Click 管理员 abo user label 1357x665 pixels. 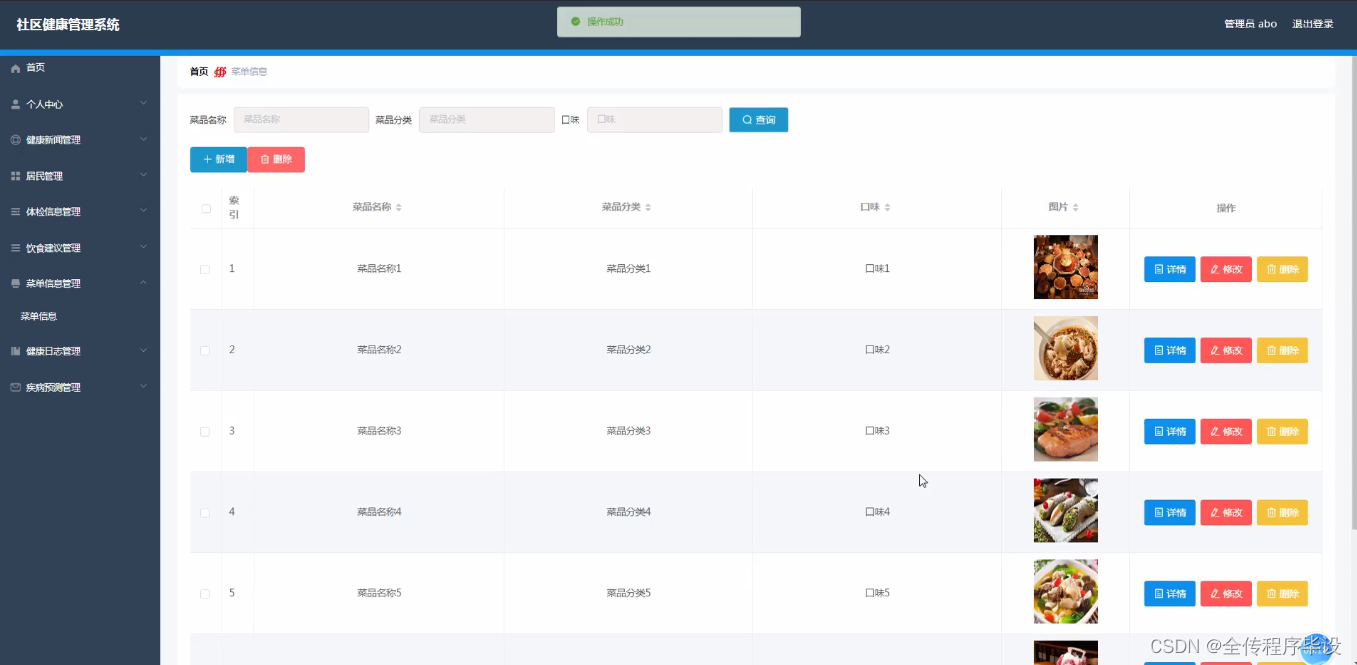click(1250, 24)
